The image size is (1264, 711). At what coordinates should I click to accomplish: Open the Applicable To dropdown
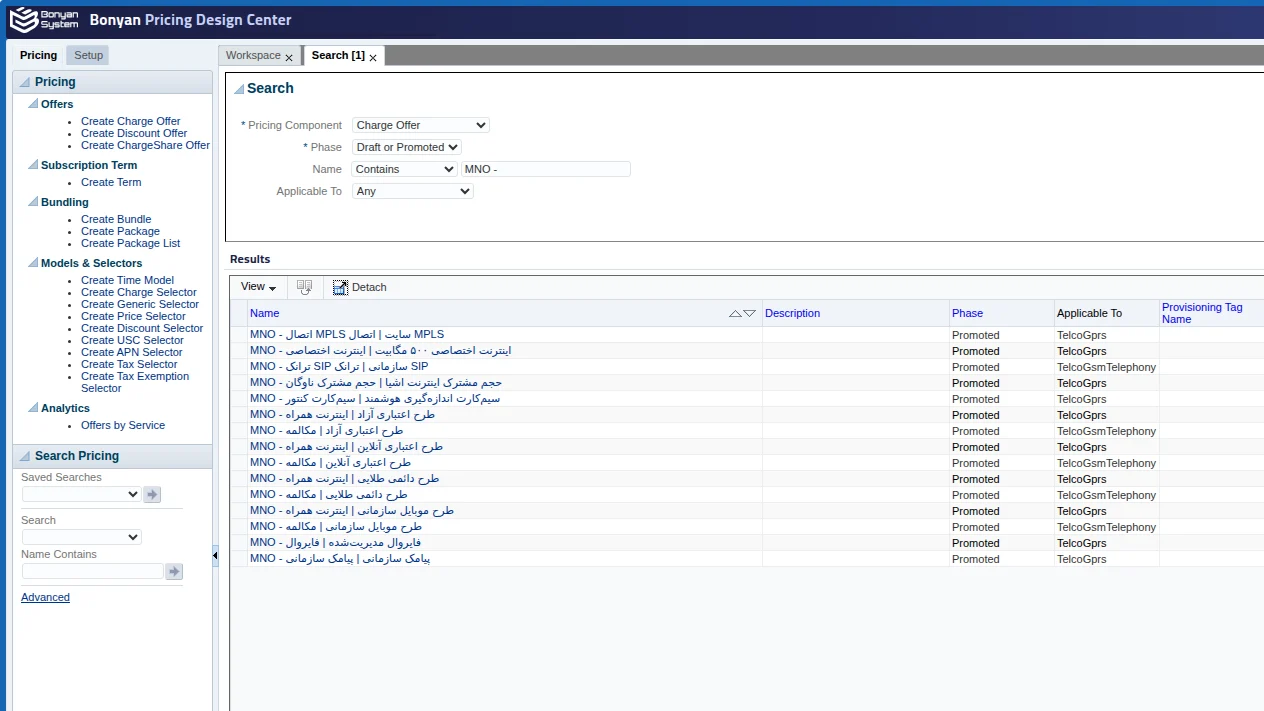tap(412, 191)
